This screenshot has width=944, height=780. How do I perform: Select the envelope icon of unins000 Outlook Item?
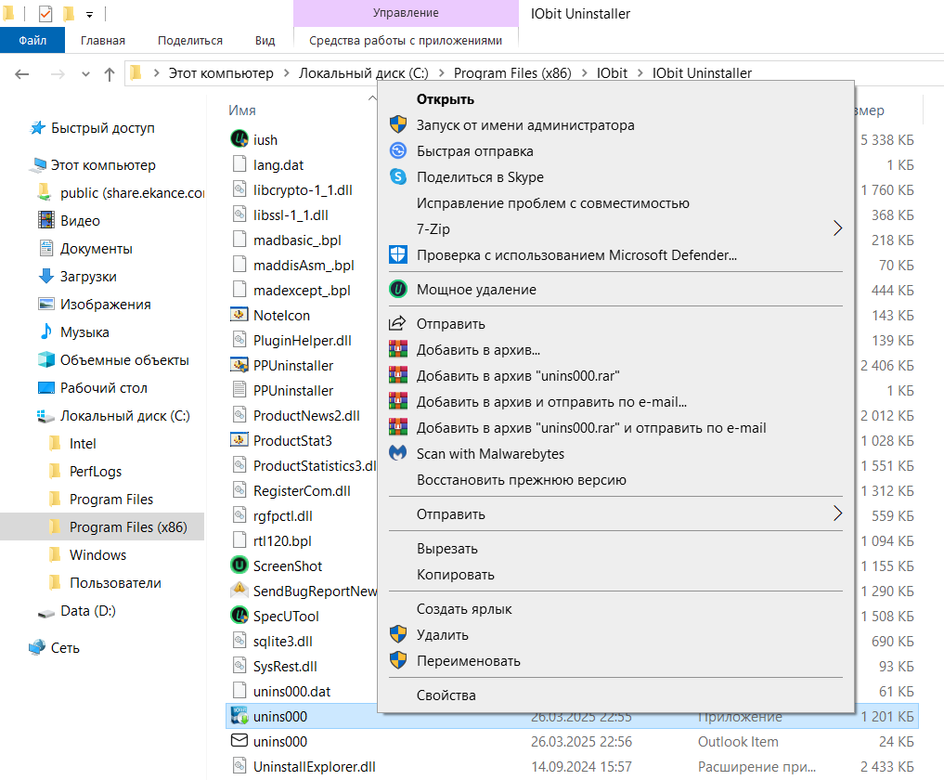239,741
